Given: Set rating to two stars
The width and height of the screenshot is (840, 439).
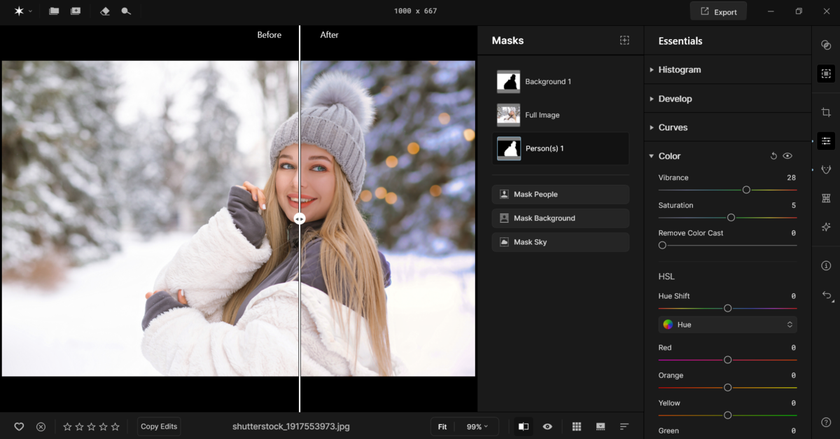Looking at the screenshot, I should 79,427.
